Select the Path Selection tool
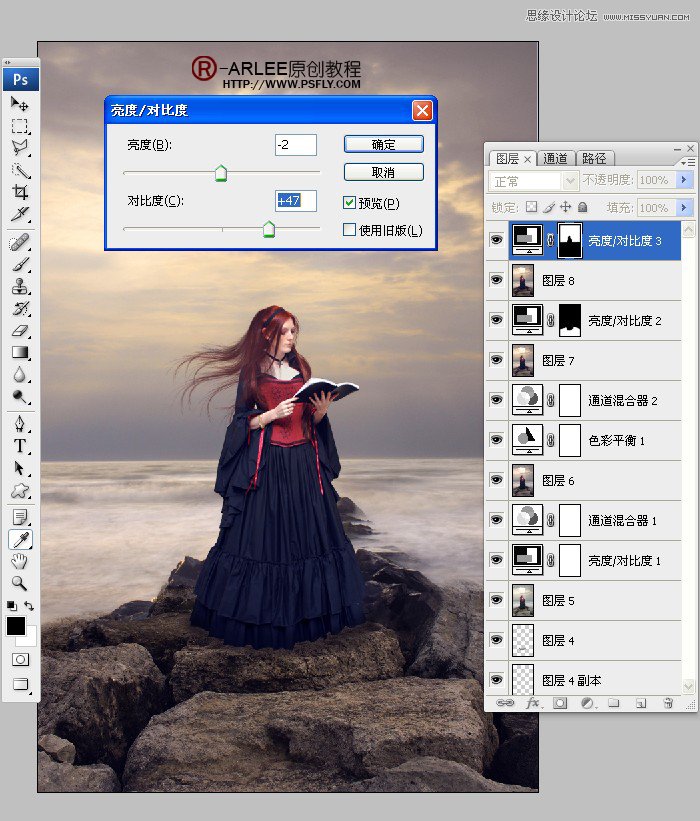The image size is (700, 821). click(x=20, y=468)
